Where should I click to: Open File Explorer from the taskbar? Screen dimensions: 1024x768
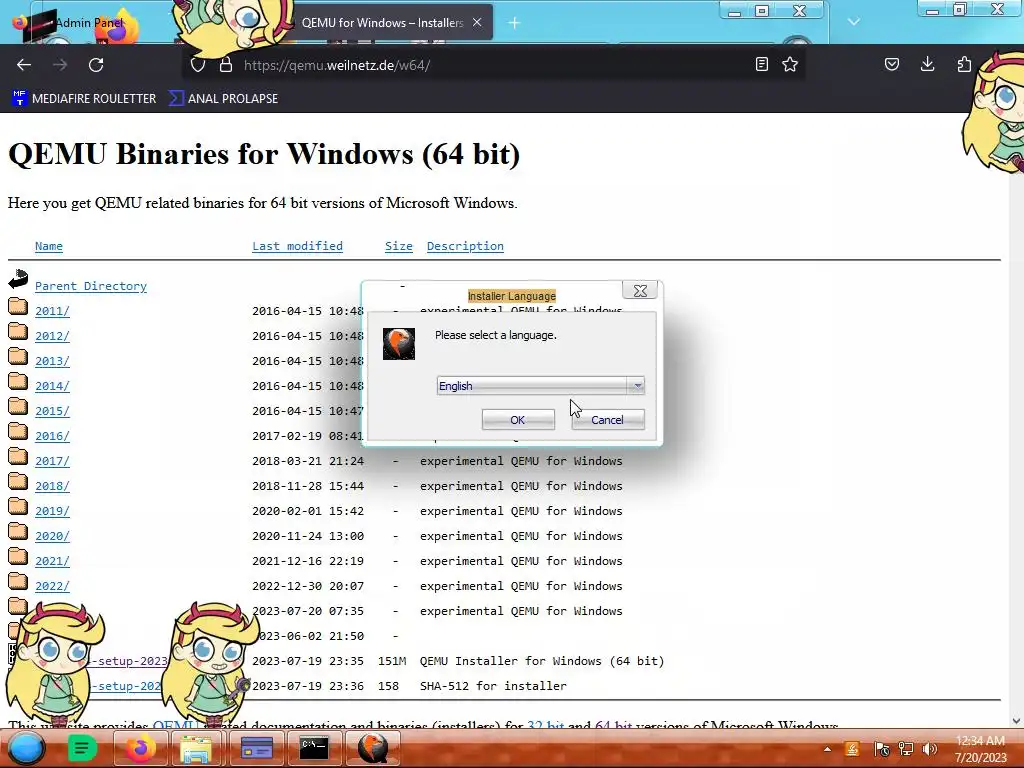pos(196,749)
